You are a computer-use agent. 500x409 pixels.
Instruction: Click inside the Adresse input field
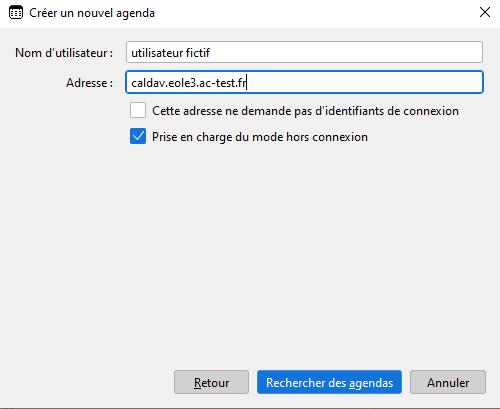point(304,82)
